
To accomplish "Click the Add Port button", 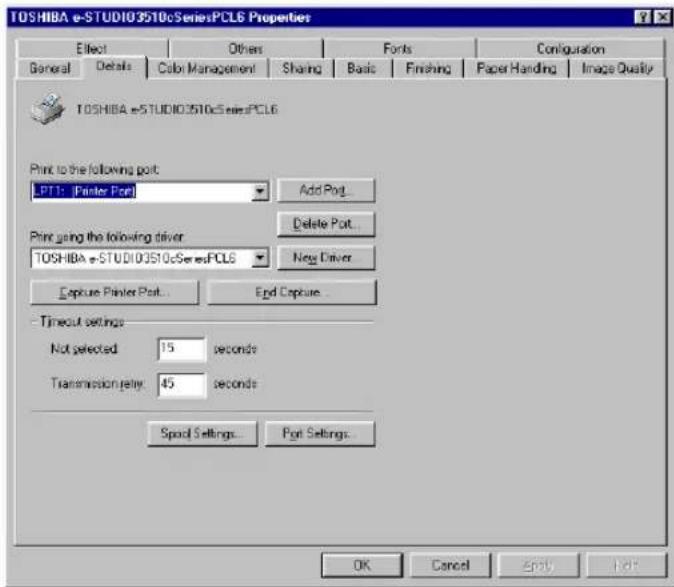I will click(326, 190).
